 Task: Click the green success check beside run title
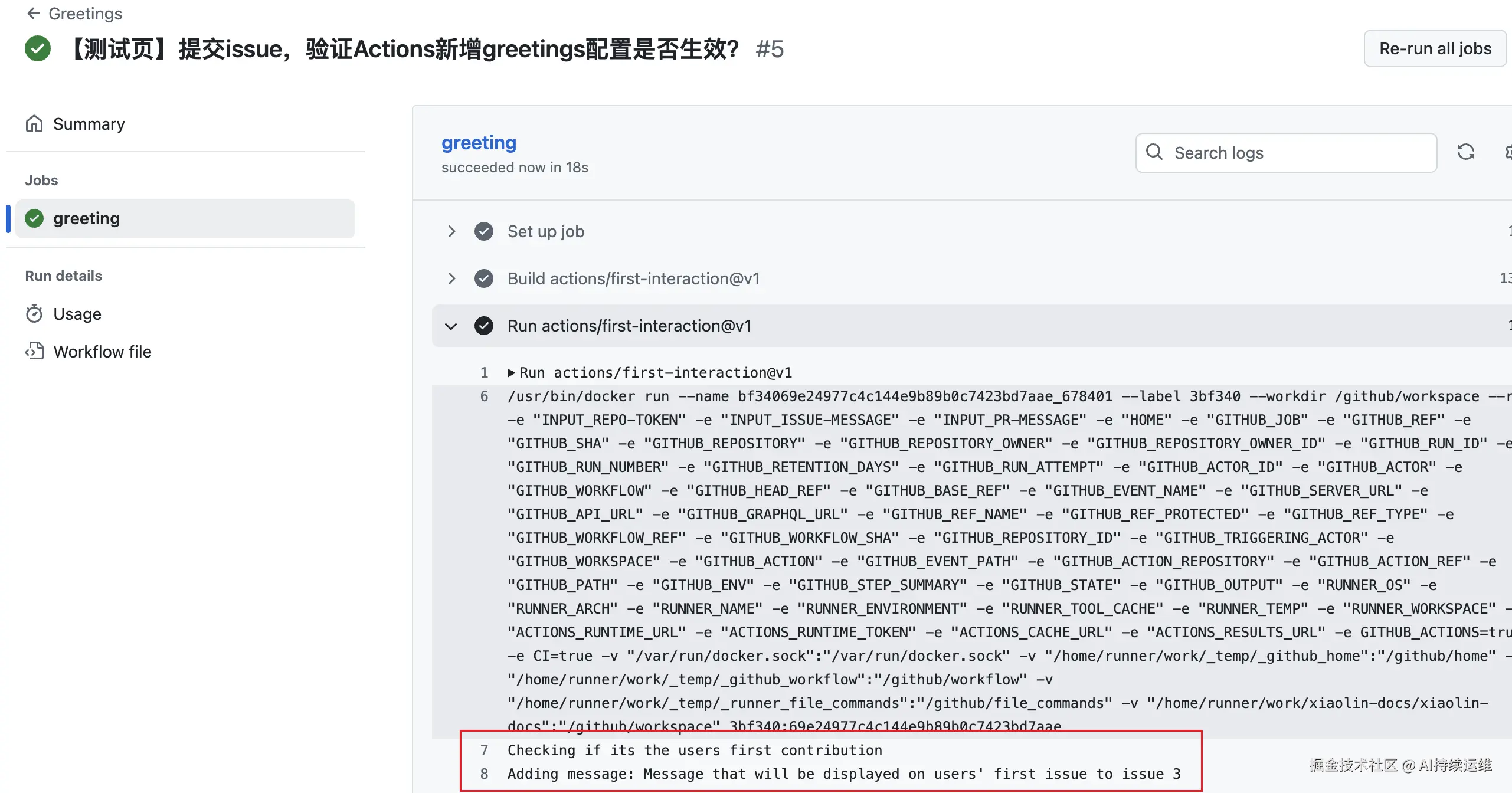point(38,49)
